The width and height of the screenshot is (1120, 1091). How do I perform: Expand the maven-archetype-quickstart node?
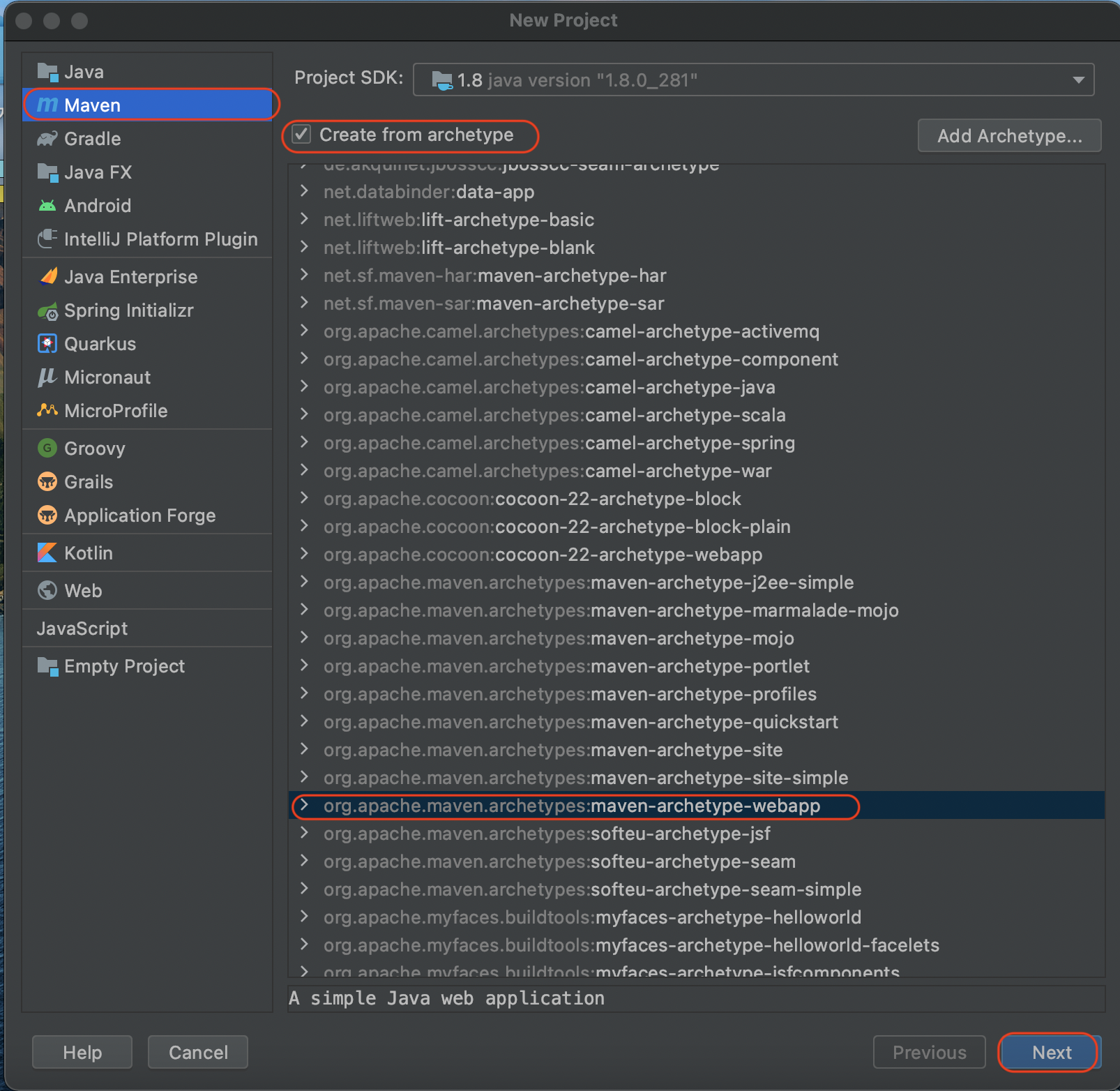304,721
